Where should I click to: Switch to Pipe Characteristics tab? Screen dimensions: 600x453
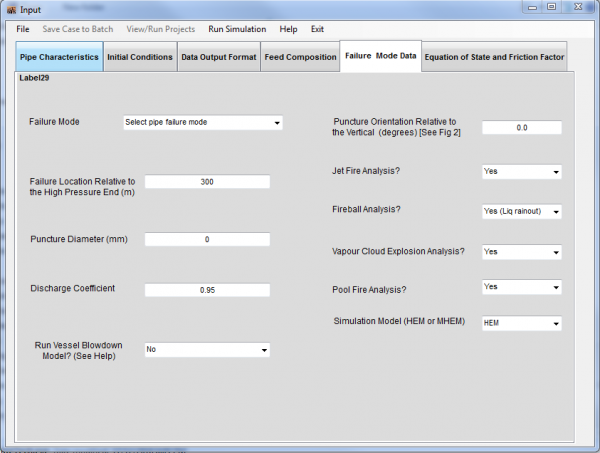(x=59, y=57)
